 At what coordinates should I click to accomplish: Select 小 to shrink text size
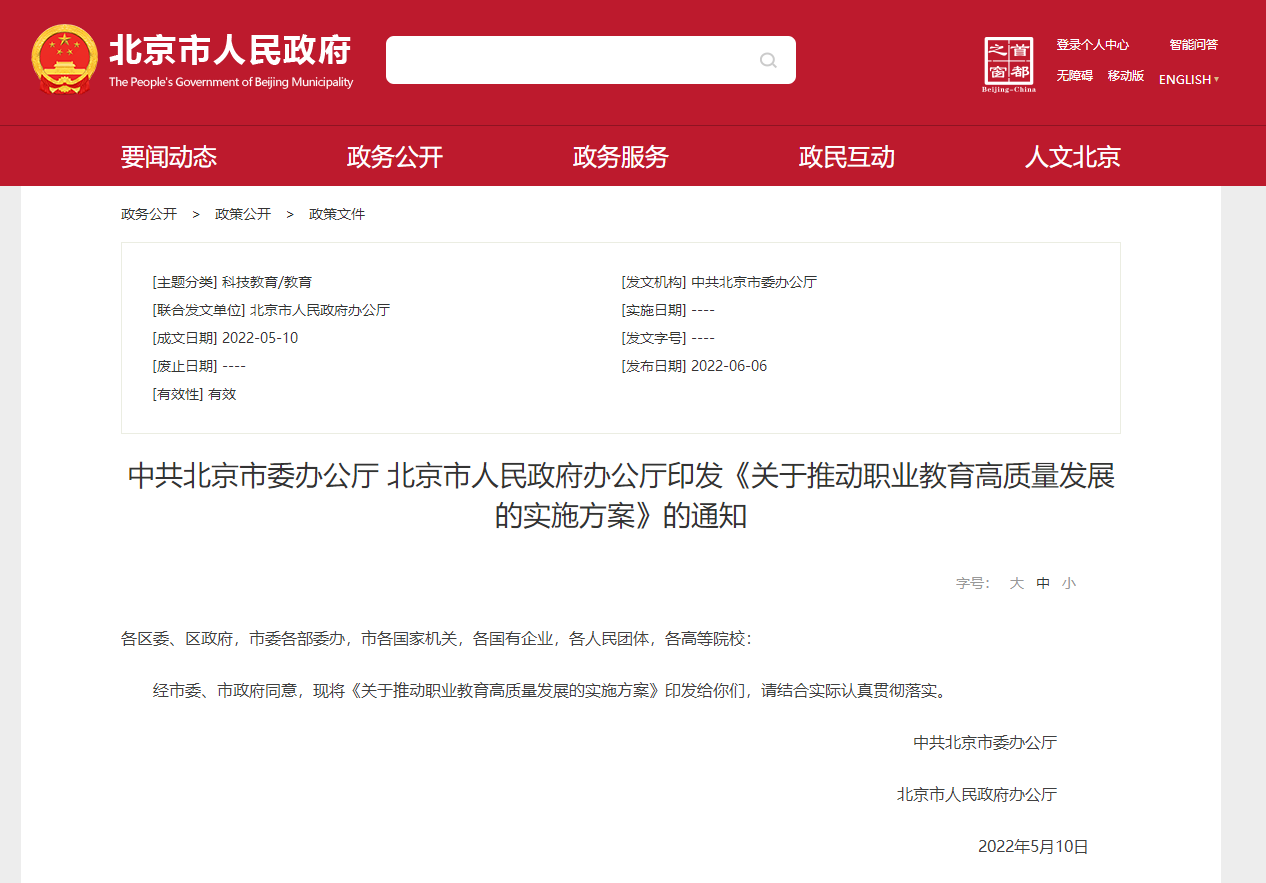[1069, 583]
